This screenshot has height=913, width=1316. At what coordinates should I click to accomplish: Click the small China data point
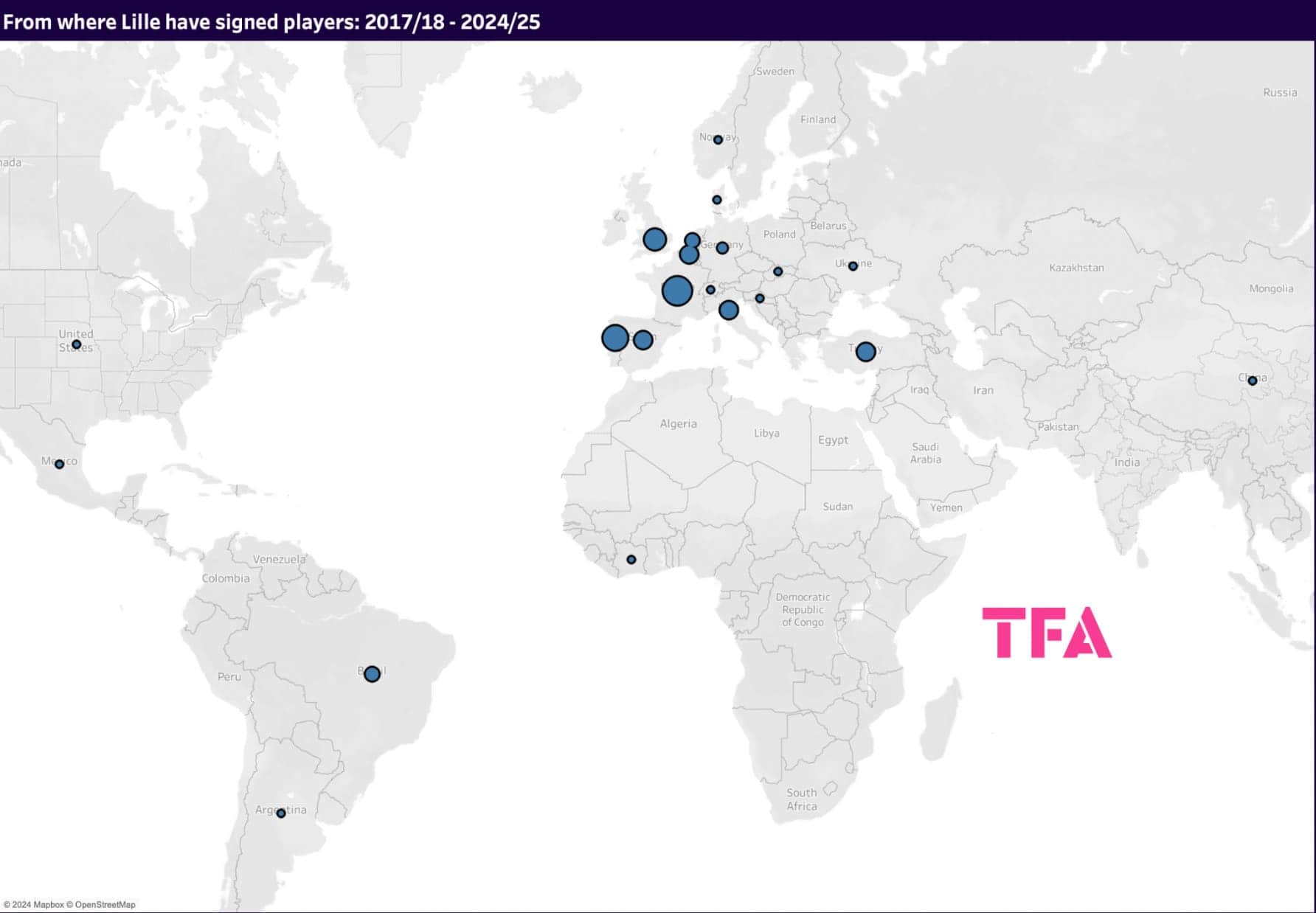coord(1252,381)
